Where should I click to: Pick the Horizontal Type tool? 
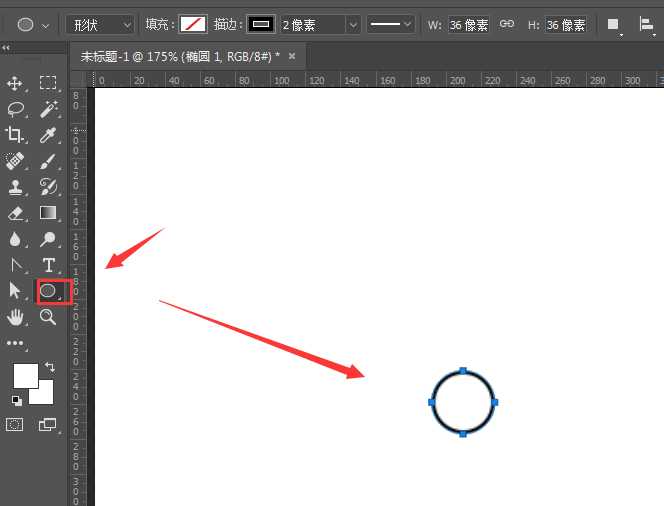pyautogui.click(x=47, y=265)
